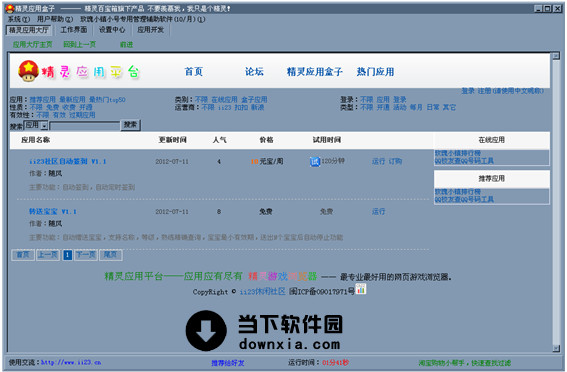Select 开源 in the 性质 row
Image resolution: width=567 pixels, height=372 pixels.
point(86,107)
